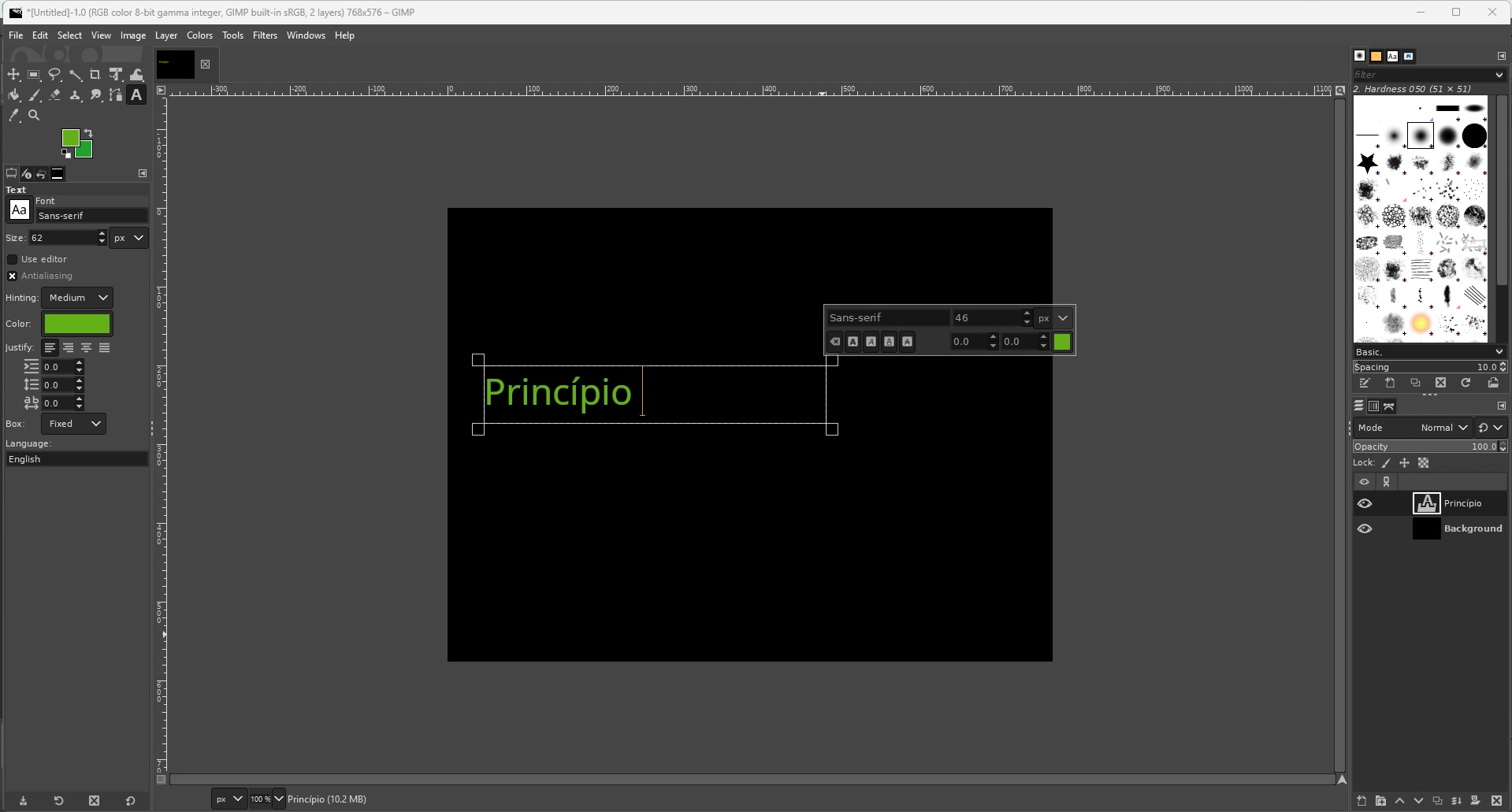
Task: Set text justification to filled
Action: coord(104,347)
